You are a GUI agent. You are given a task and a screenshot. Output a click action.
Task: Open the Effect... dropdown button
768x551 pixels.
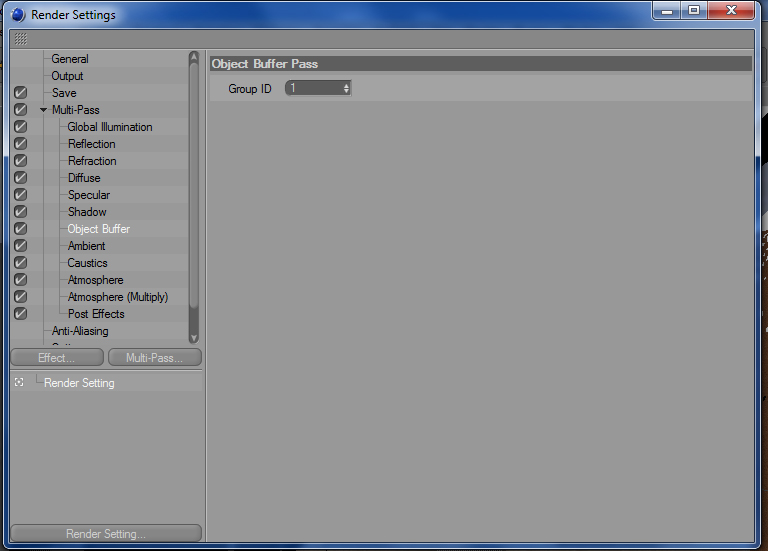pyautogui.click(x=57, y=358)
